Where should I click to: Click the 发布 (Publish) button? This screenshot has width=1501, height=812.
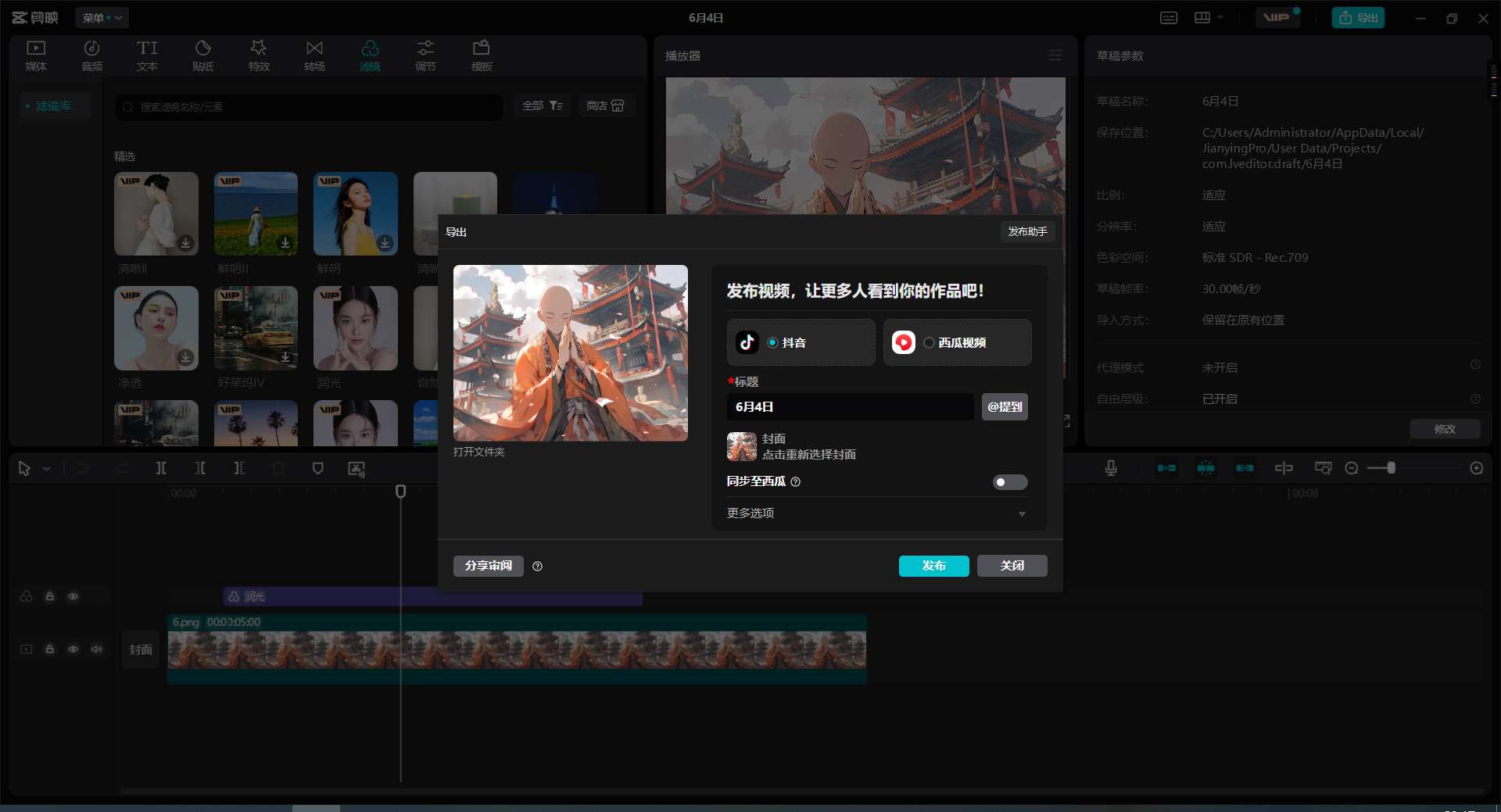[x=933, y=566]
